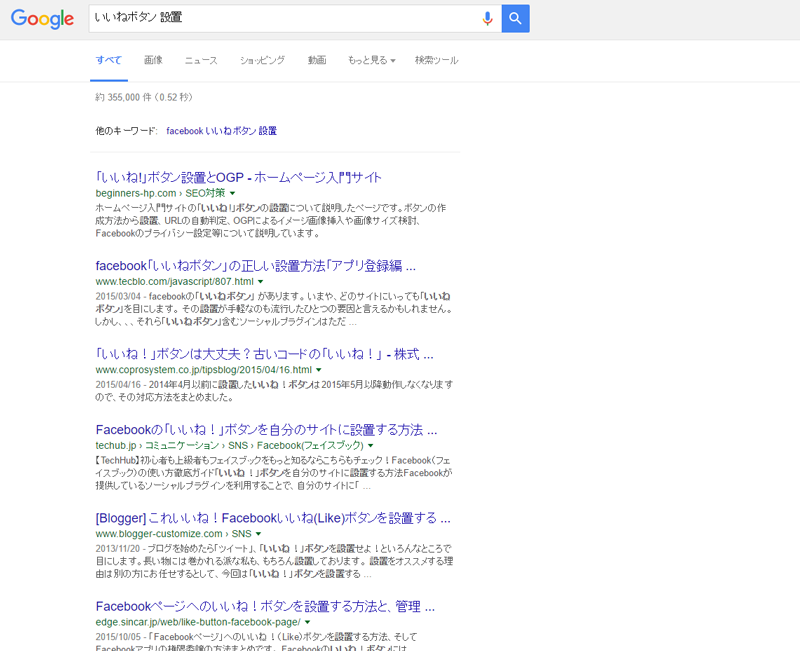The height and width of the screenshot is (651, 800).
Task: Open result 「いいね！」ボタンは大丈夫？古いコード
Action: (x=264, y=354)
